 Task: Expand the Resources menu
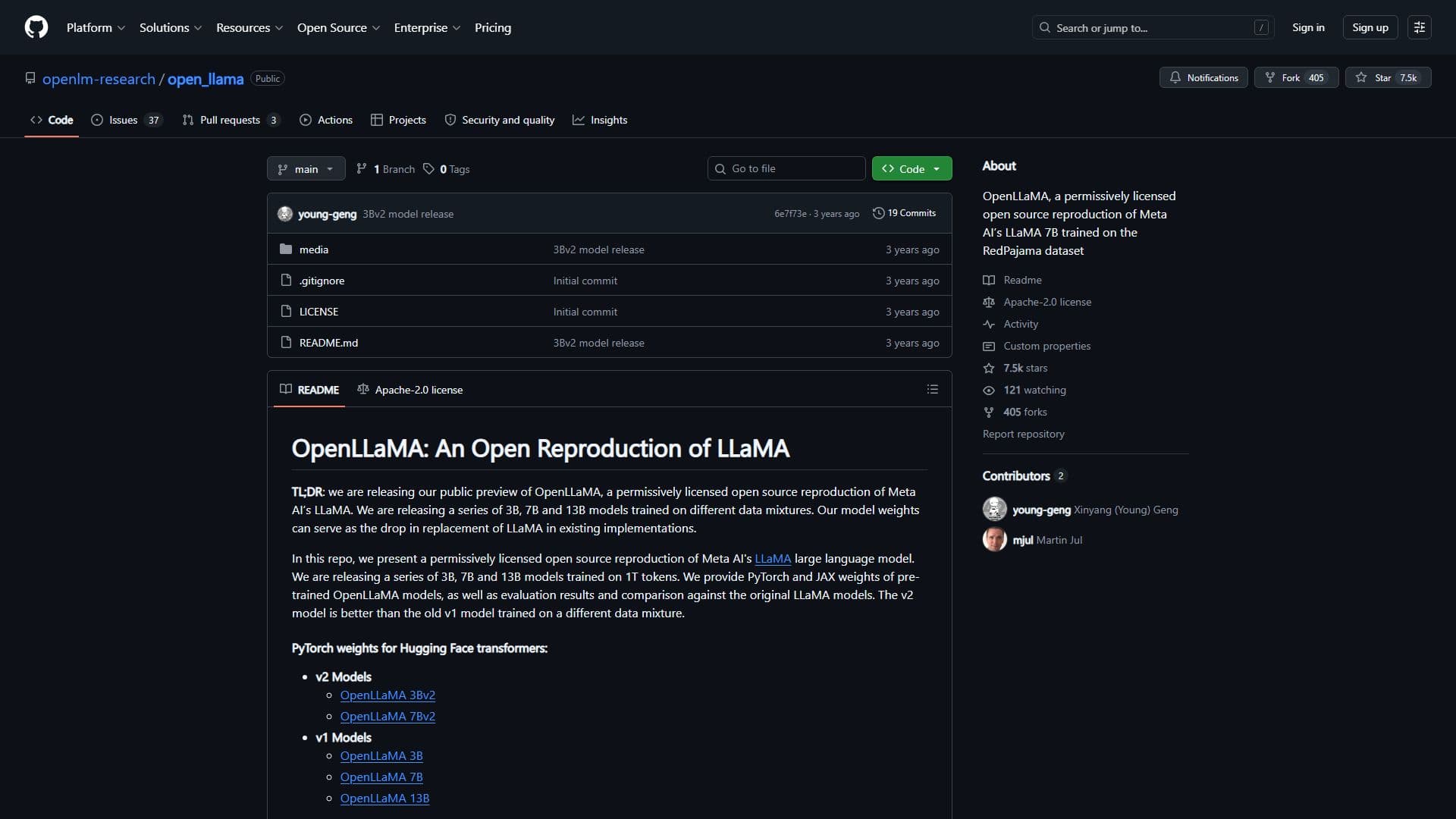(x=249, y=27)
